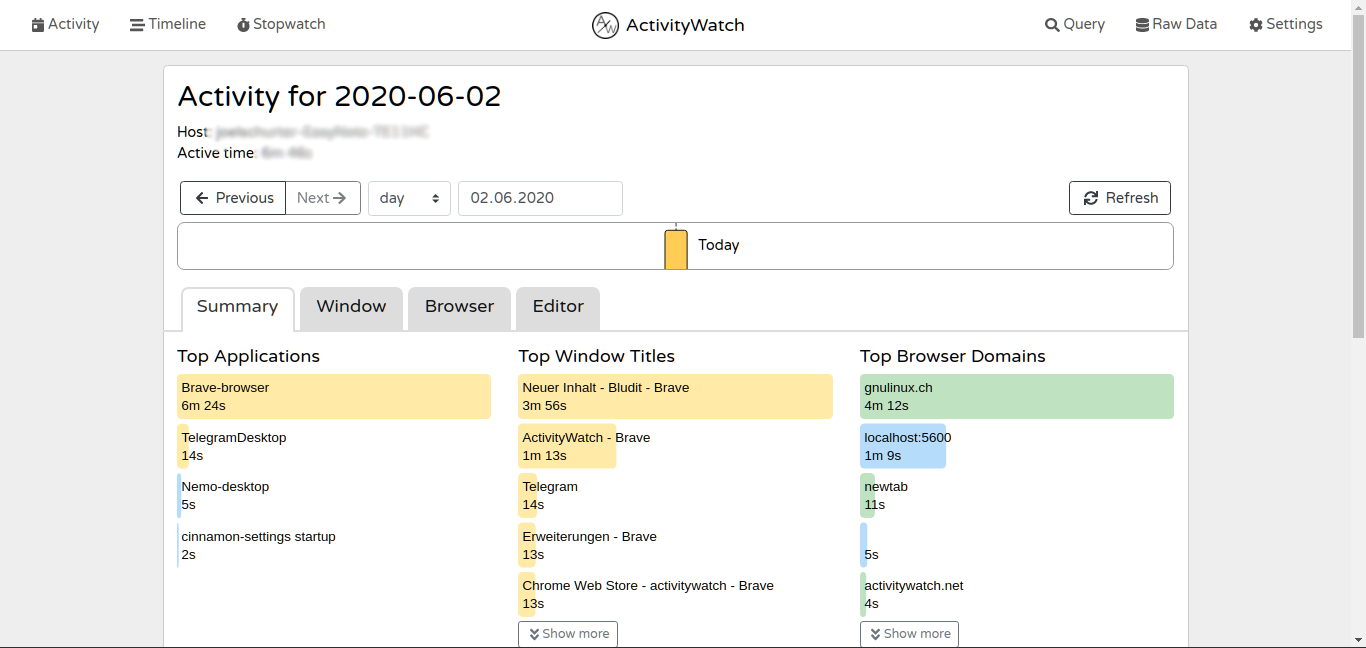Click the localhost:5600 domain entry
The height and width of the screenshot is (648, 1366).
pos(907,446)
